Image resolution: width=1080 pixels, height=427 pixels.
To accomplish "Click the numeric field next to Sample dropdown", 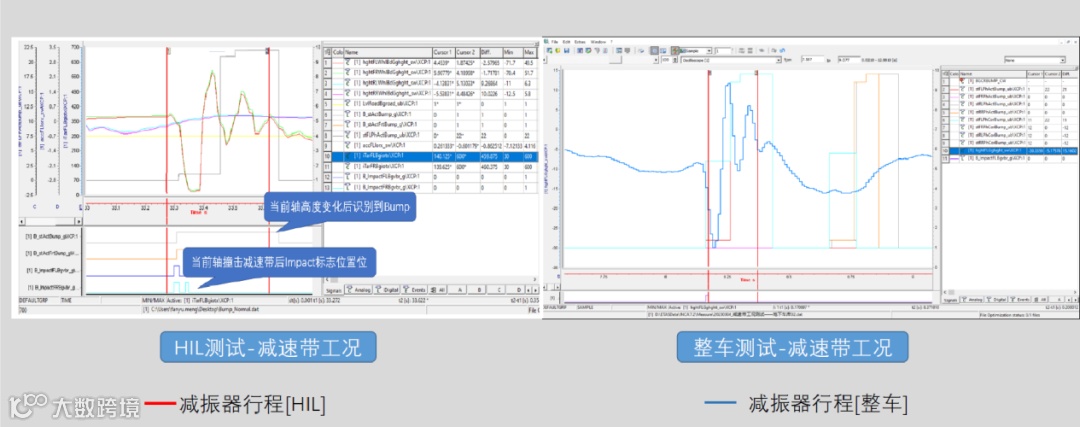I will pyautogui.click(x=723, y=51).
